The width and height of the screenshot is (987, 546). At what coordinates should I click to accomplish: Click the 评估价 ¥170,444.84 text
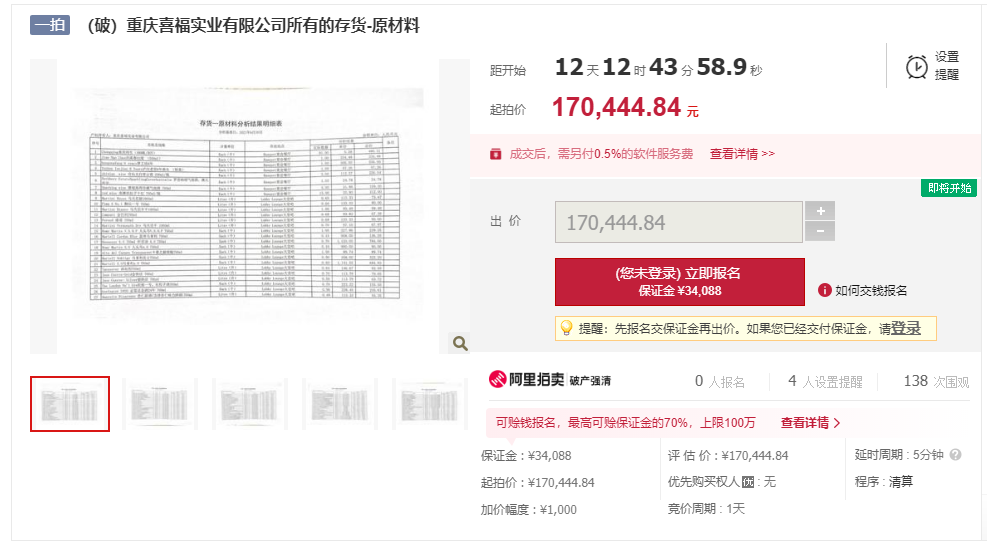728,455
